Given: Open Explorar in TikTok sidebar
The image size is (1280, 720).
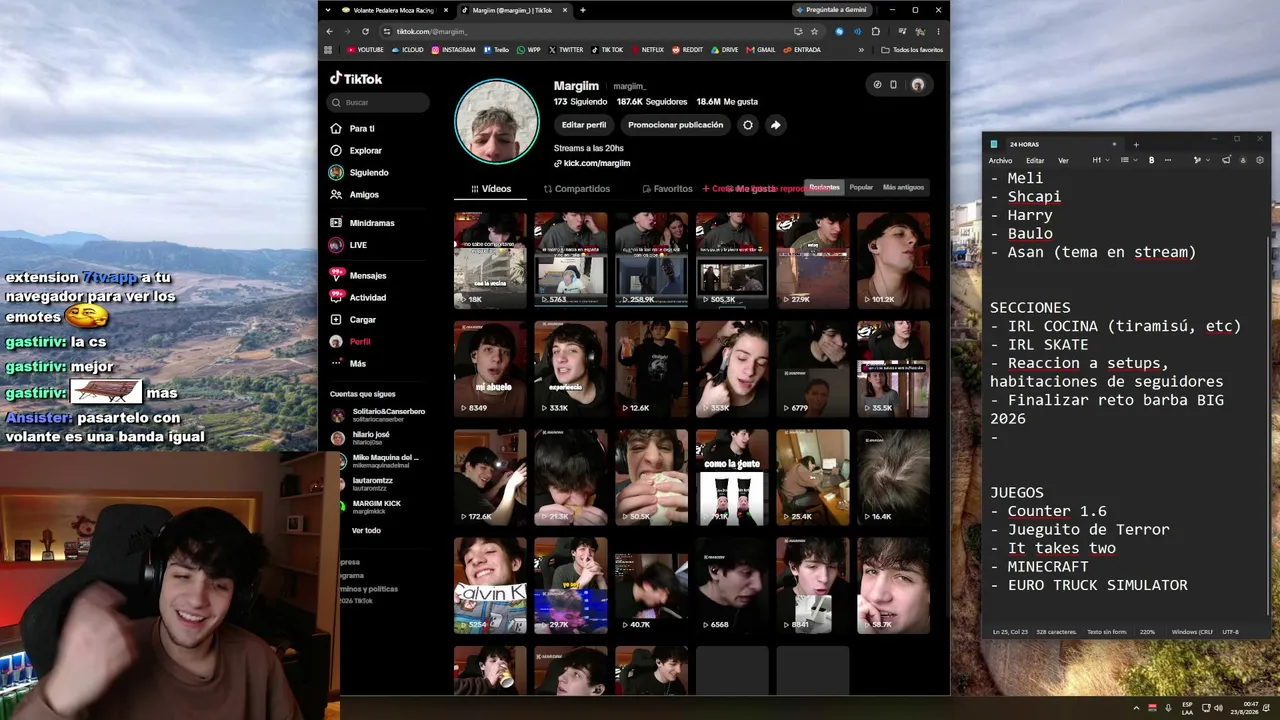Looking at the screenshot, I should click(x=365, y=150).
